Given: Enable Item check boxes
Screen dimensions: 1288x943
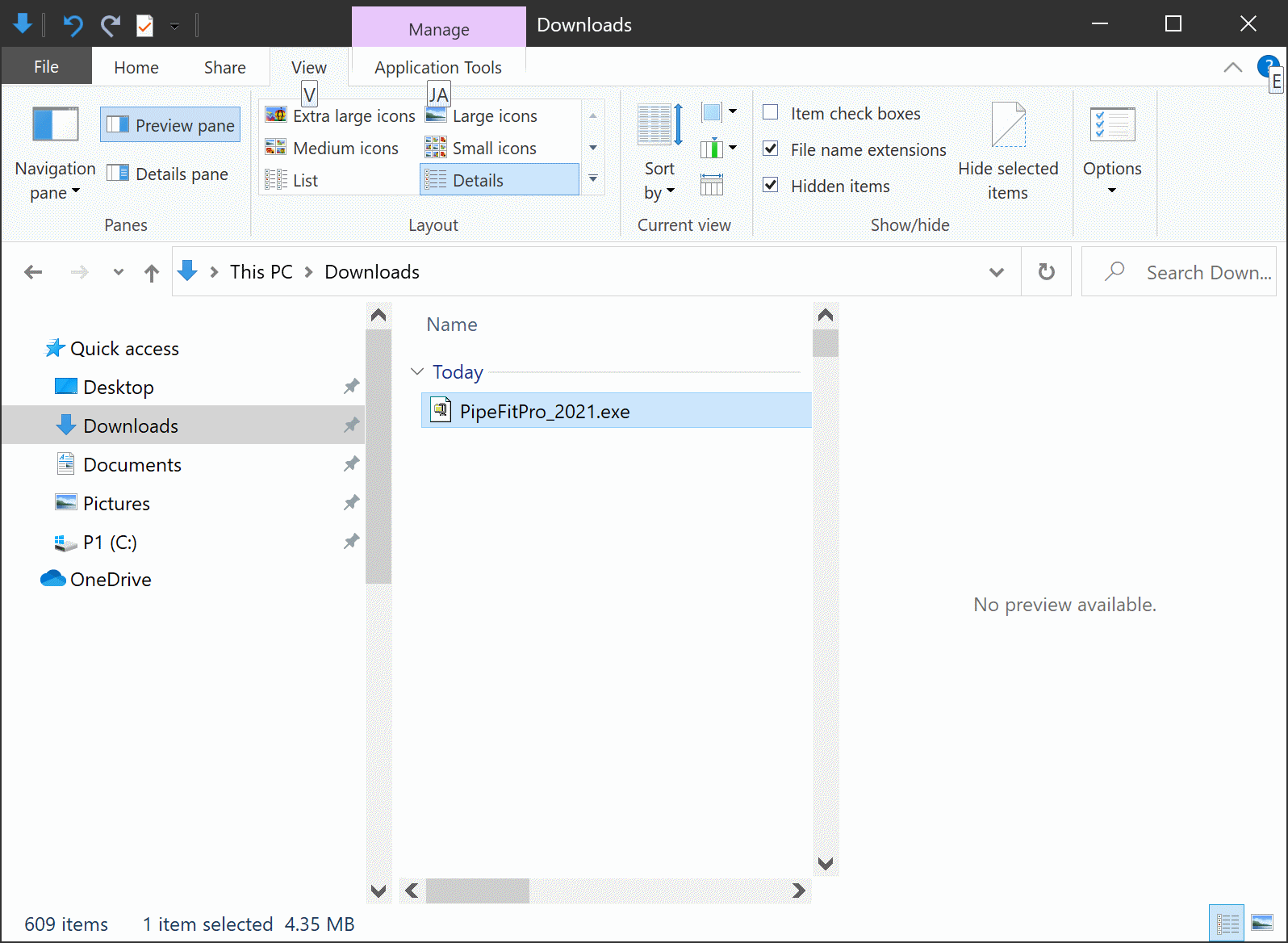Looking at the screenshot, I should click(771, 113).
